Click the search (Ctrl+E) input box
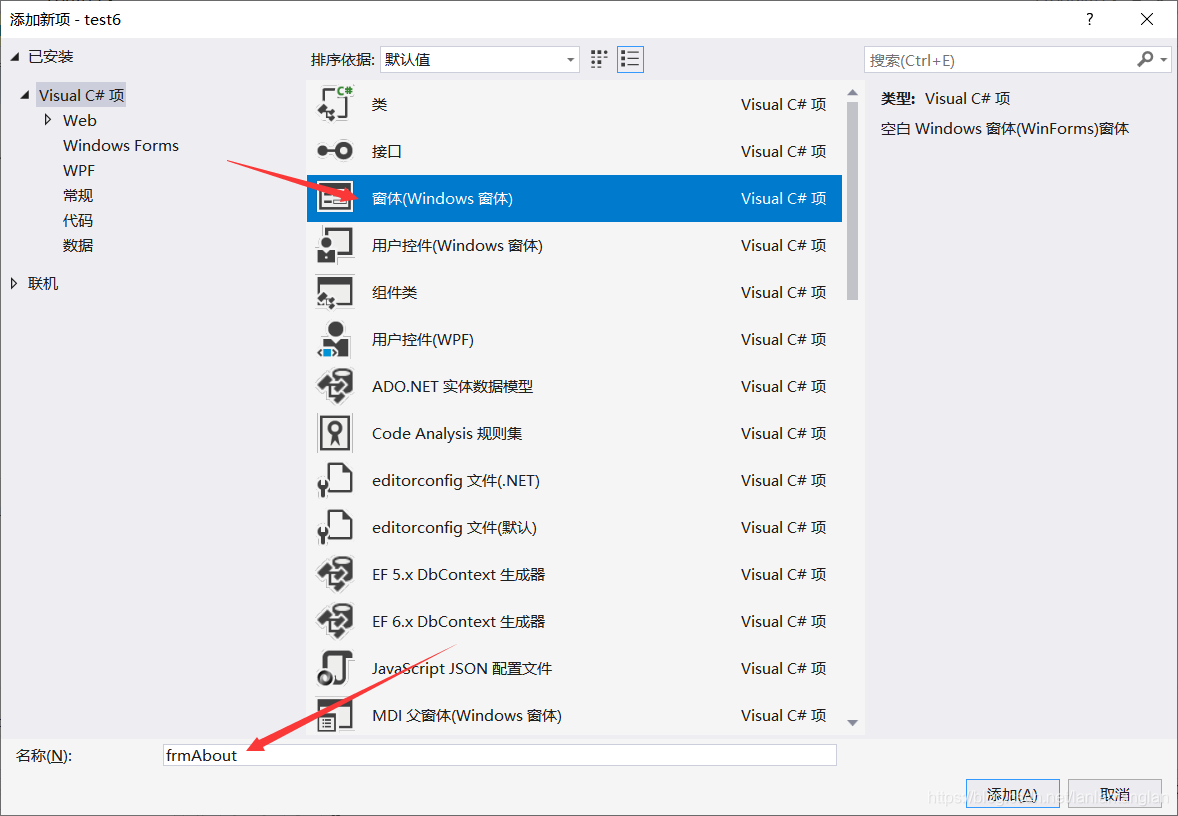This screenshot has width=1178, height=816. tap(999, 60)
